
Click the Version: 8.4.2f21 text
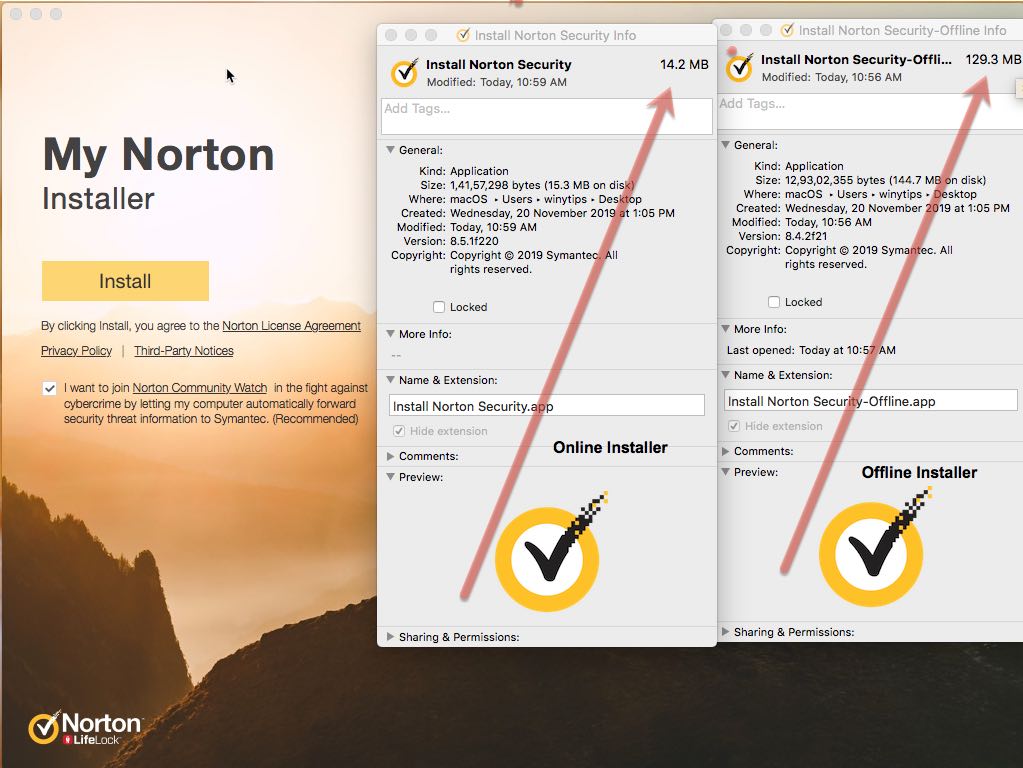(782, 236)
